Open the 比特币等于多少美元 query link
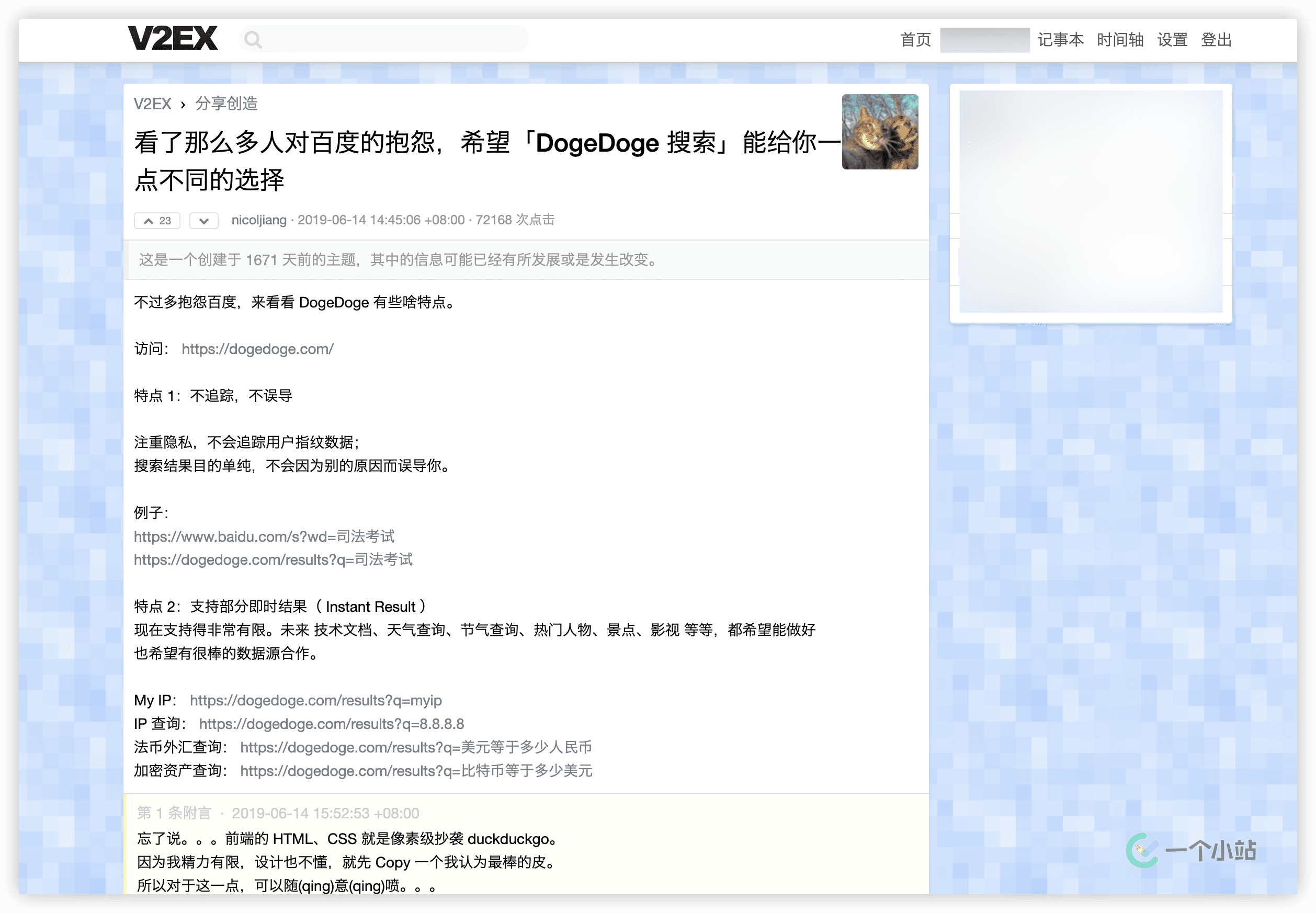The height and width of the screenshot is (913, 1316). (x=416, y=771)
